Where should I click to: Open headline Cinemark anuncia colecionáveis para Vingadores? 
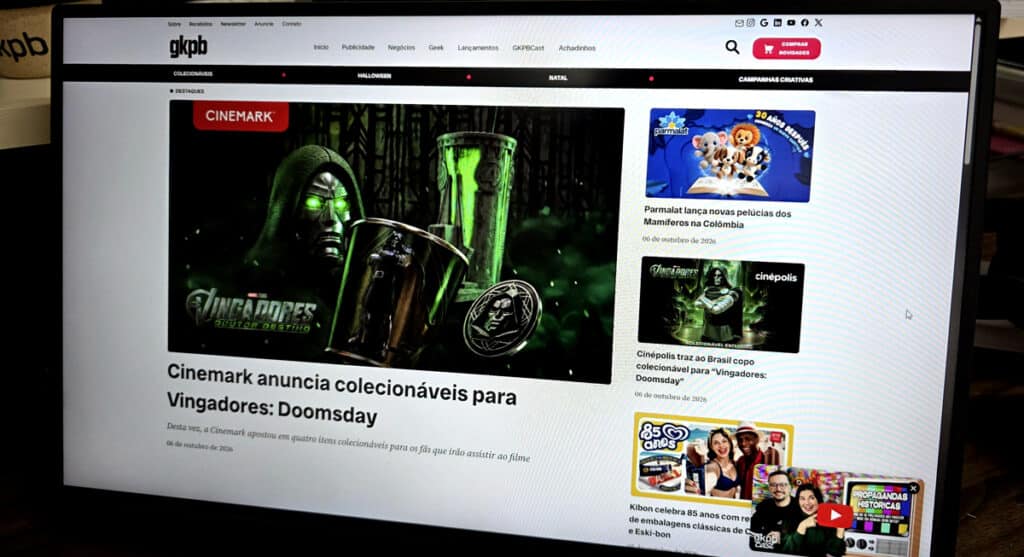(341, 394)
